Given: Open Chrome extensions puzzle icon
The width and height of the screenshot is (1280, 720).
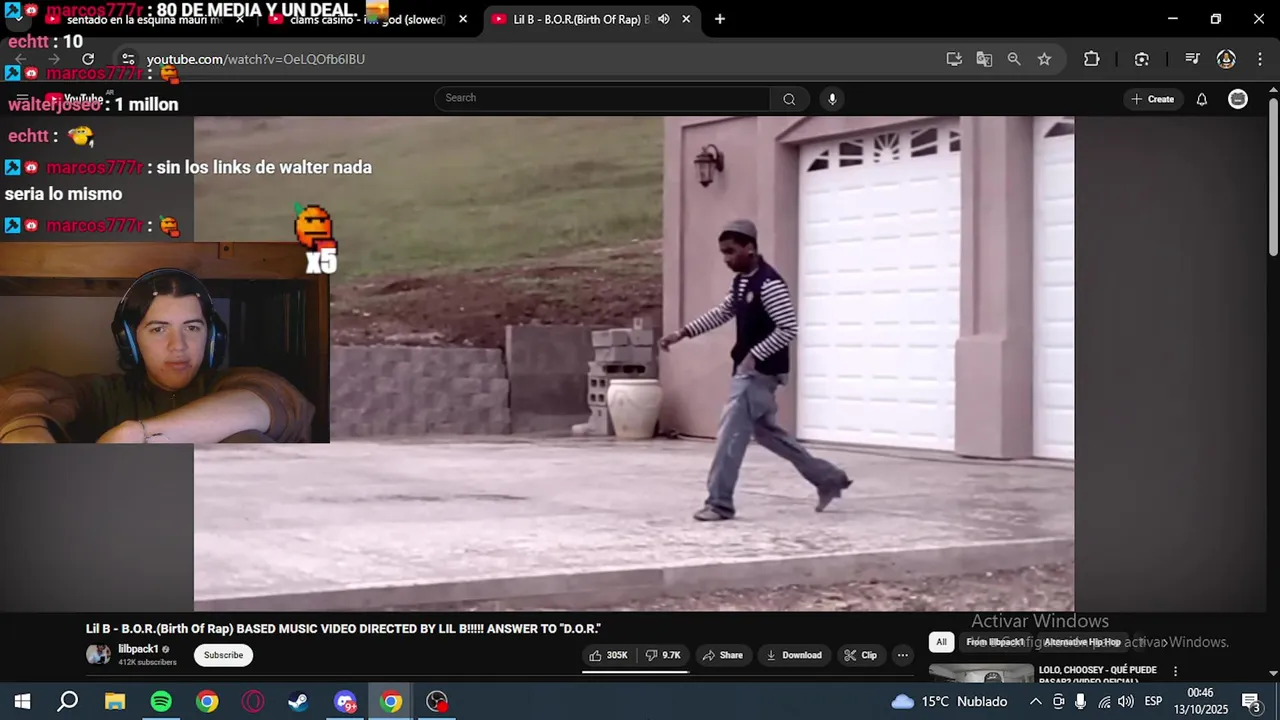Looking at the screenshot, I should [x=1091, y=59].
